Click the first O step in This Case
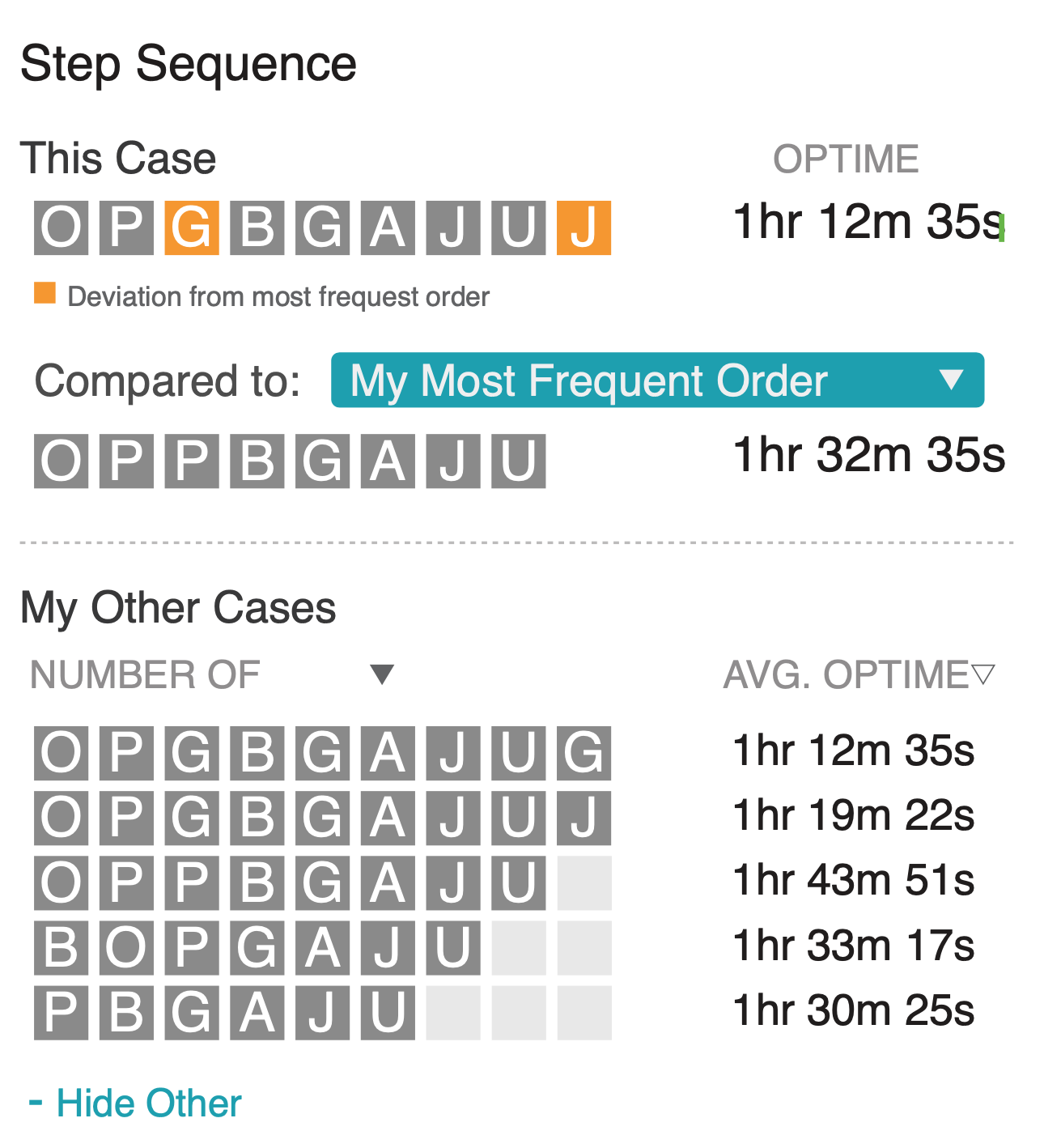The height and width of the screenshot is (1148, 1044). tap(61, 228)
